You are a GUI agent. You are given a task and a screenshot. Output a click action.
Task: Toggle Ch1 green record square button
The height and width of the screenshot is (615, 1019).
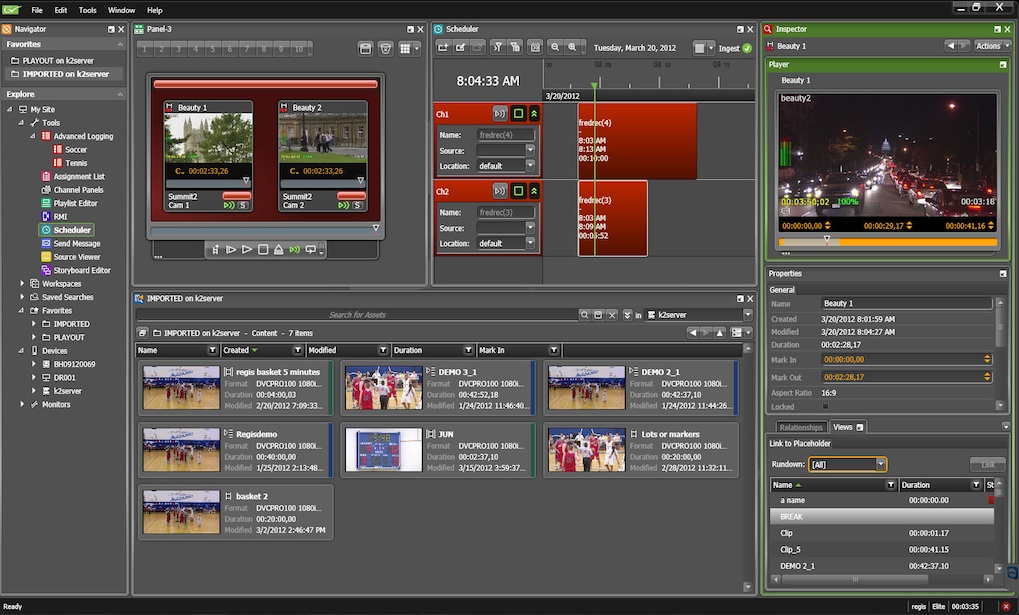518,114
